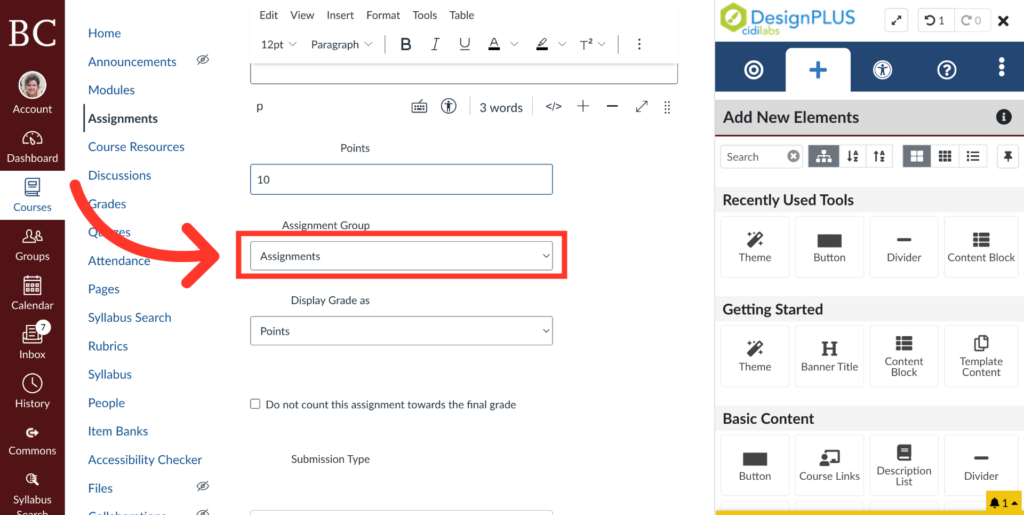Open the editor accessibility checker icon
Viewport: 1024px width, 515px height.
[449, 107]
